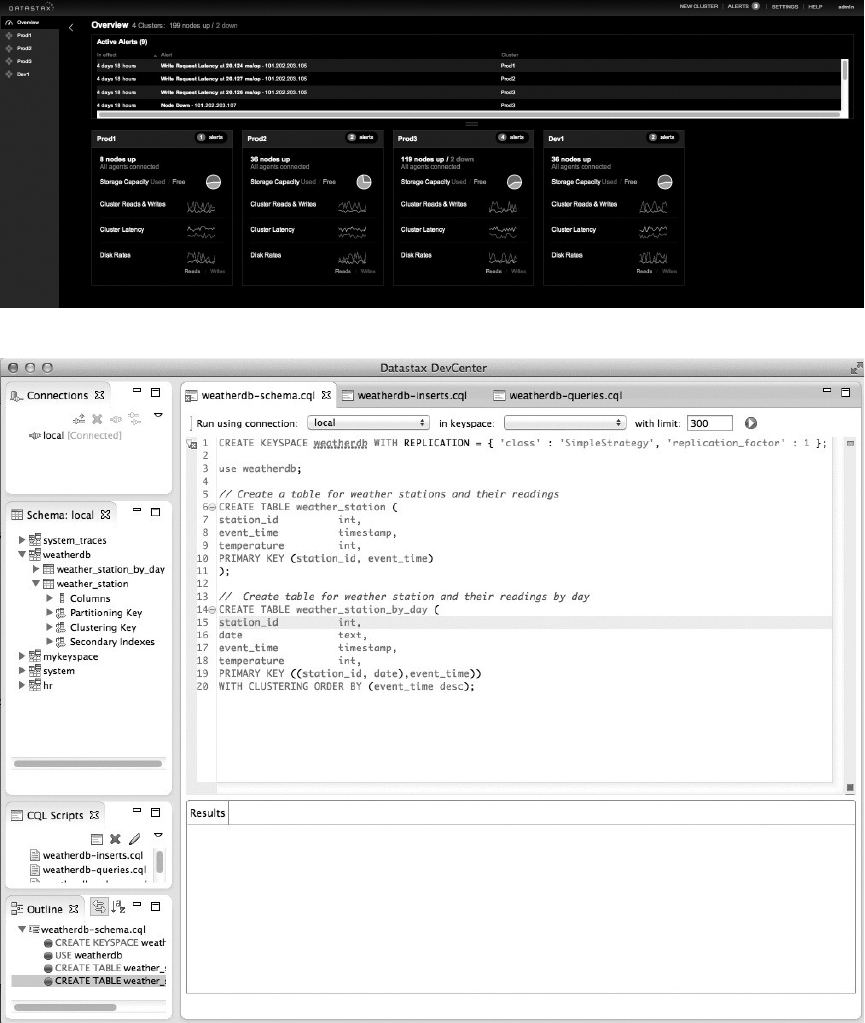
Task: Expand the system_traces keyspace
Action: click(22, 540)
